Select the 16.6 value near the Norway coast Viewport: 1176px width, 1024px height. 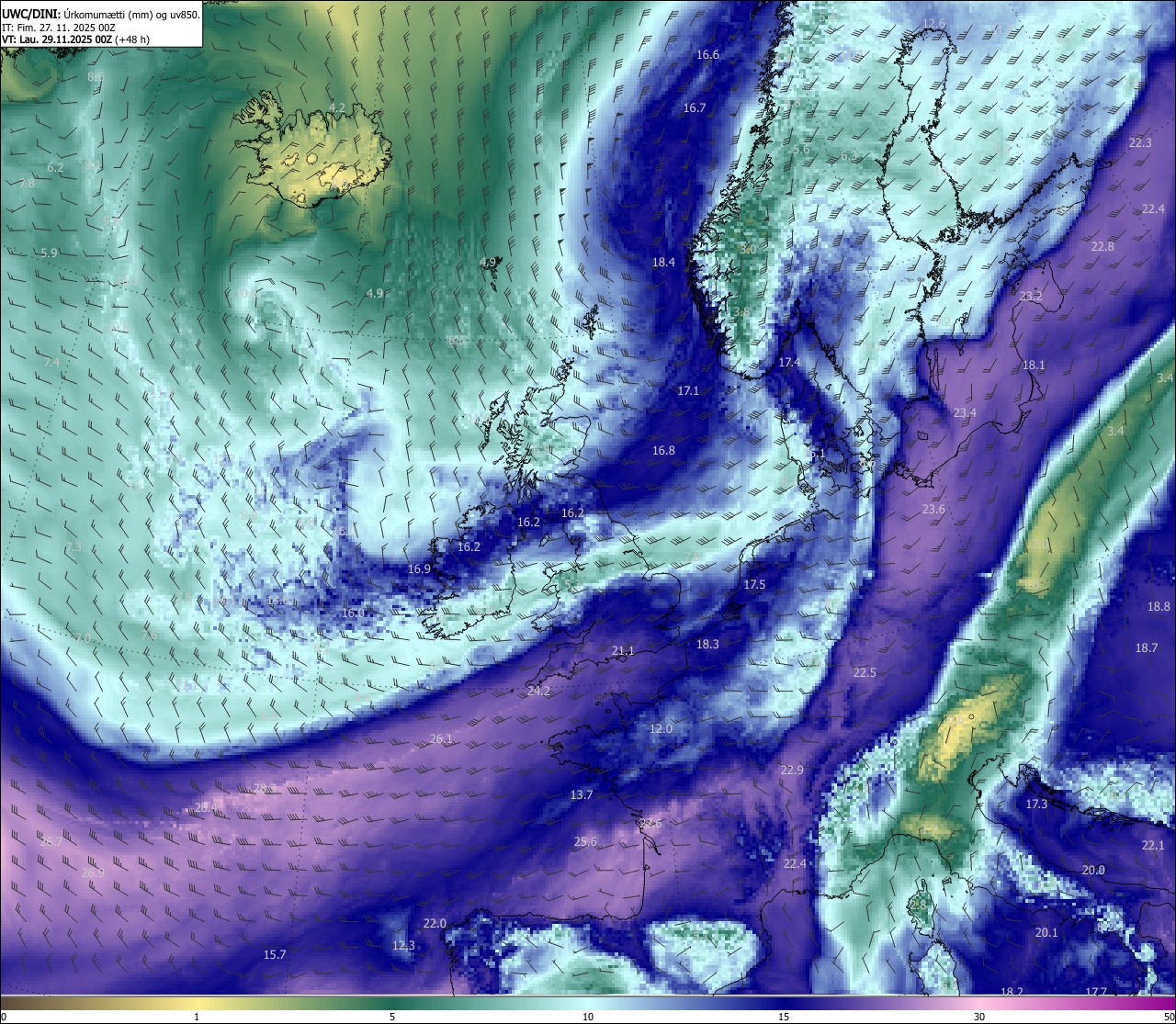(707, 55)
